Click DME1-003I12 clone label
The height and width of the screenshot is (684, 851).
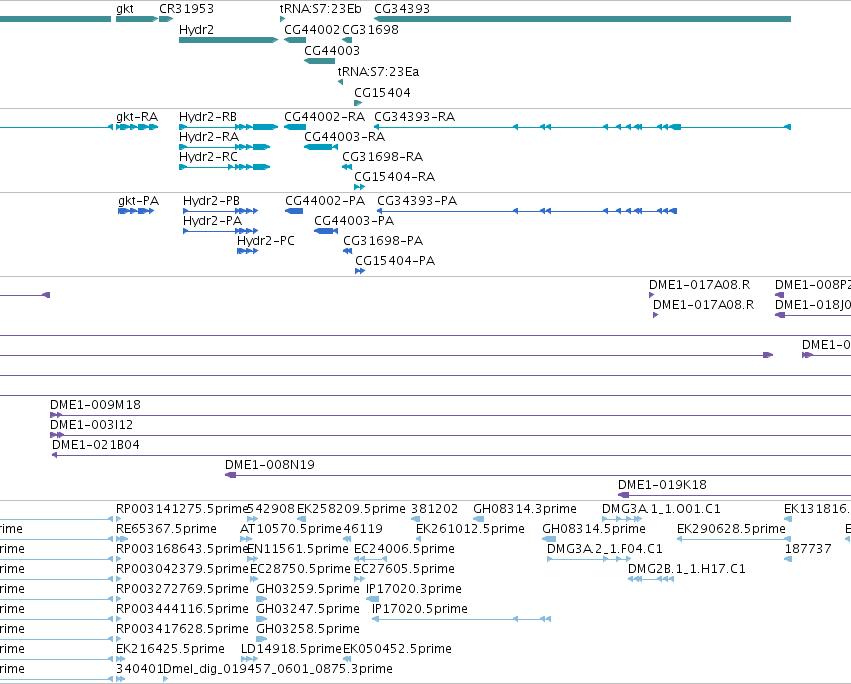92,425
